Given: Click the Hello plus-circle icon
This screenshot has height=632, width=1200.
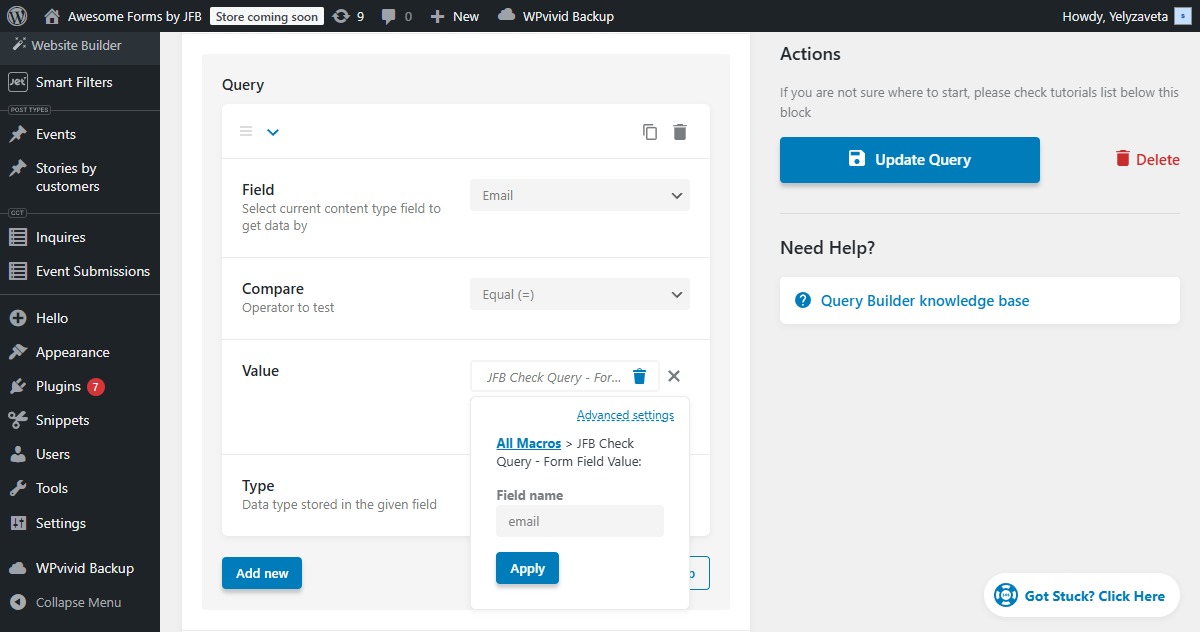Looking at the screenshot, I should (18, 318).
